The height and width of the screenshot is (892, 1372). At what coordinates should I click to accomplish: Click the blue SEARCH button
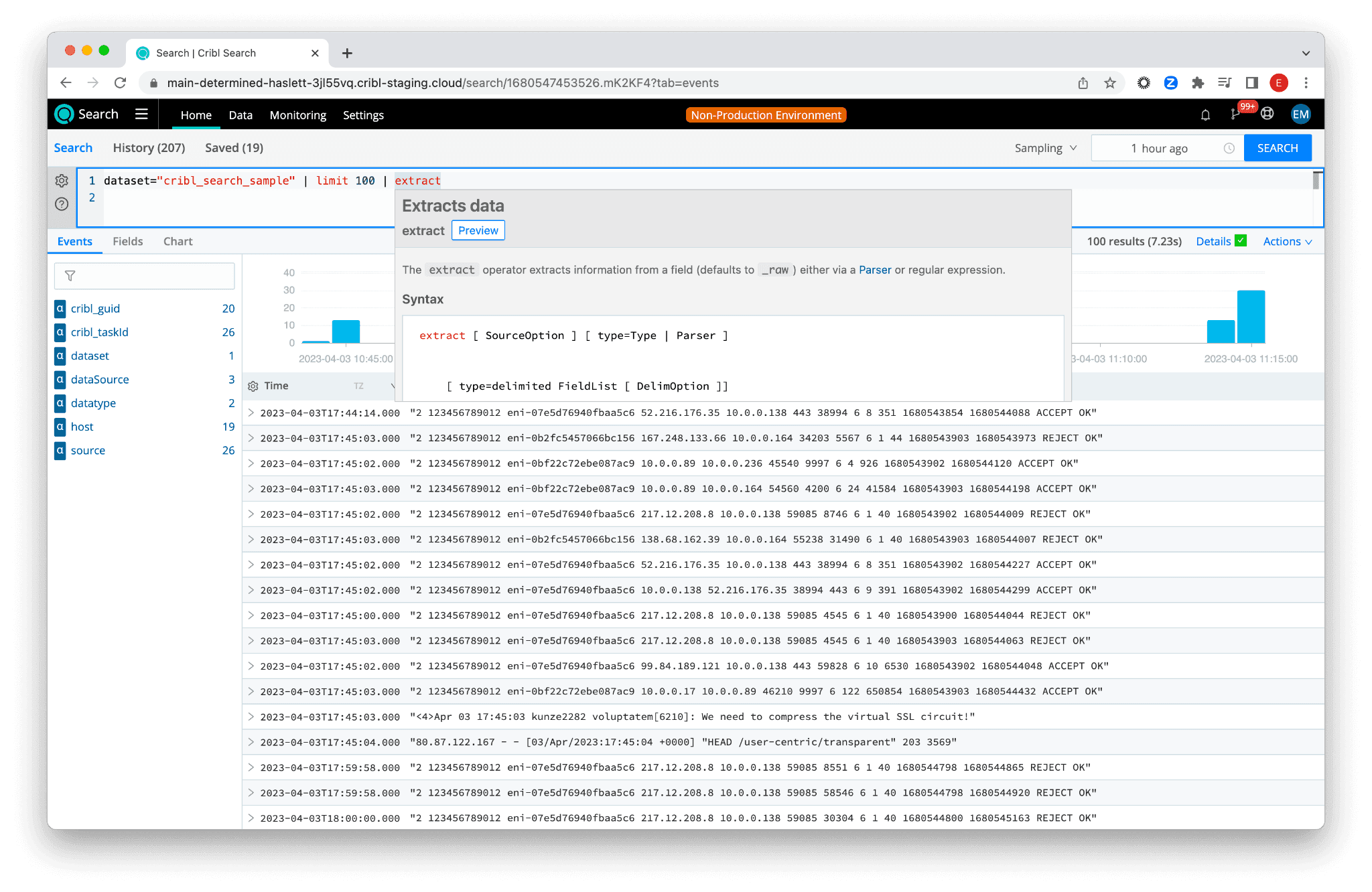coord(1277,148)
